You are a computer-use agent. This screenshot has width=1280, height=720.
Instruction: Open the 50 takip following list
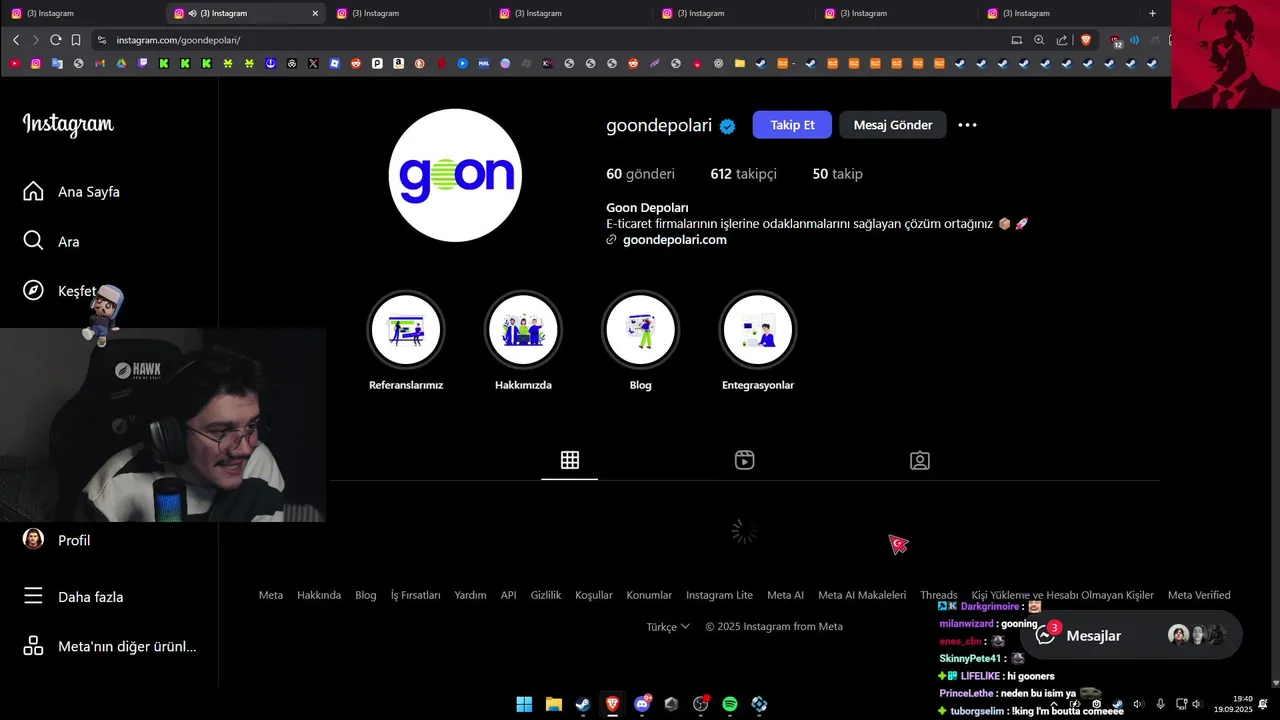coord(837,174)
